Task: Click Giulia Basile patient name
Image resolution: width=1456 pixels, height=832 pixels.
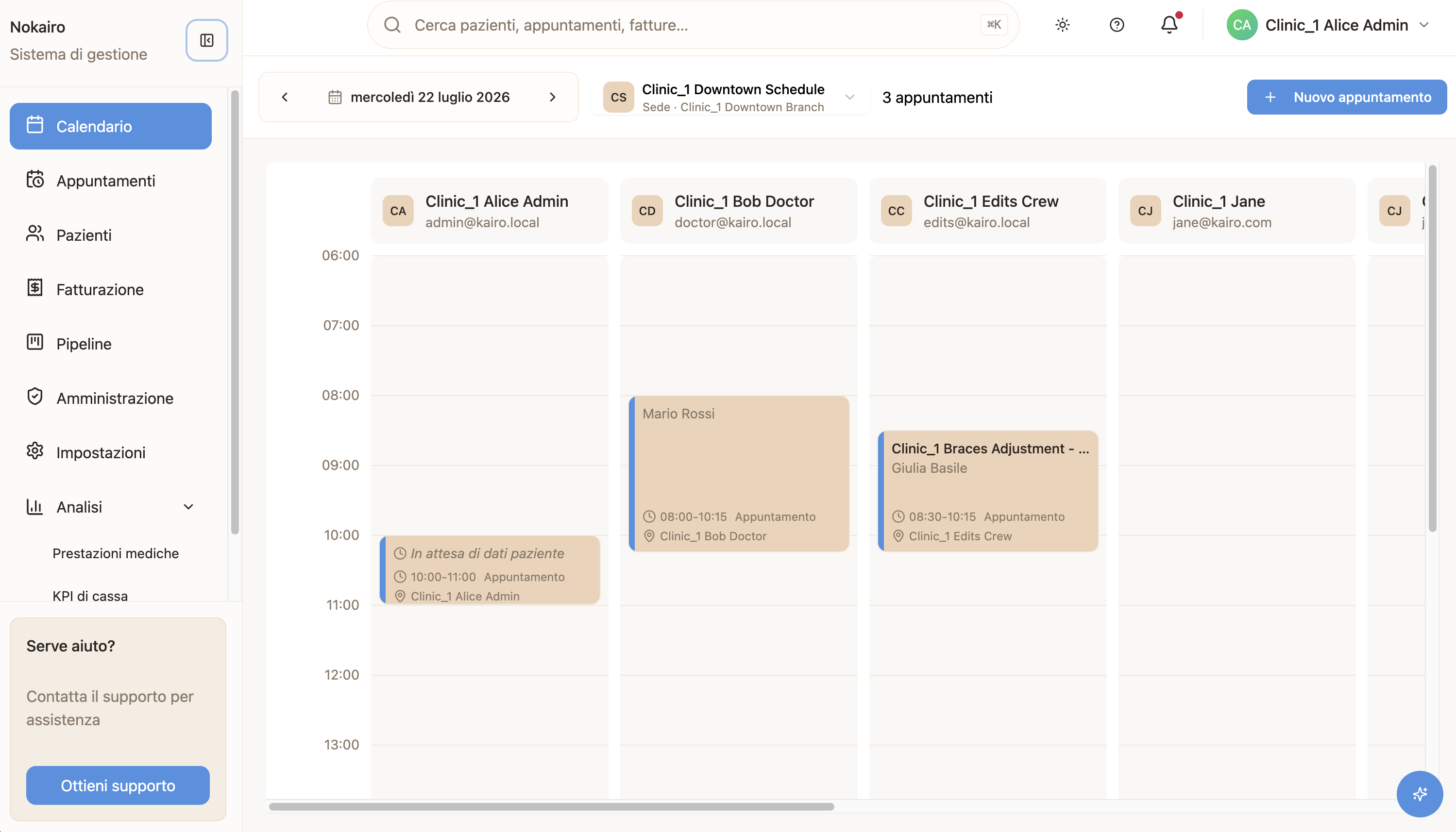Action: pos(929,468)
